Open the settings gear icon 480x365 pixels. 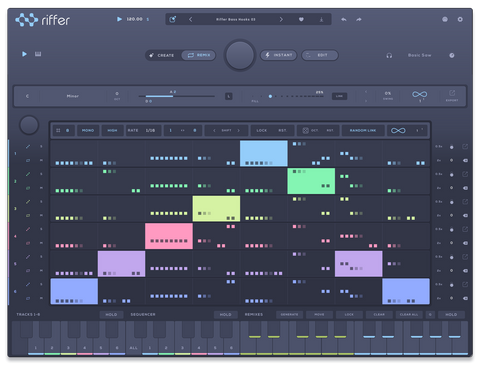click(x=460, y=19)
